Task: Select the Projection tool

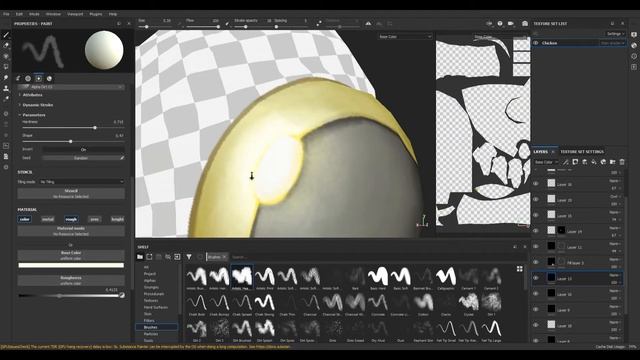Action: 6,56
